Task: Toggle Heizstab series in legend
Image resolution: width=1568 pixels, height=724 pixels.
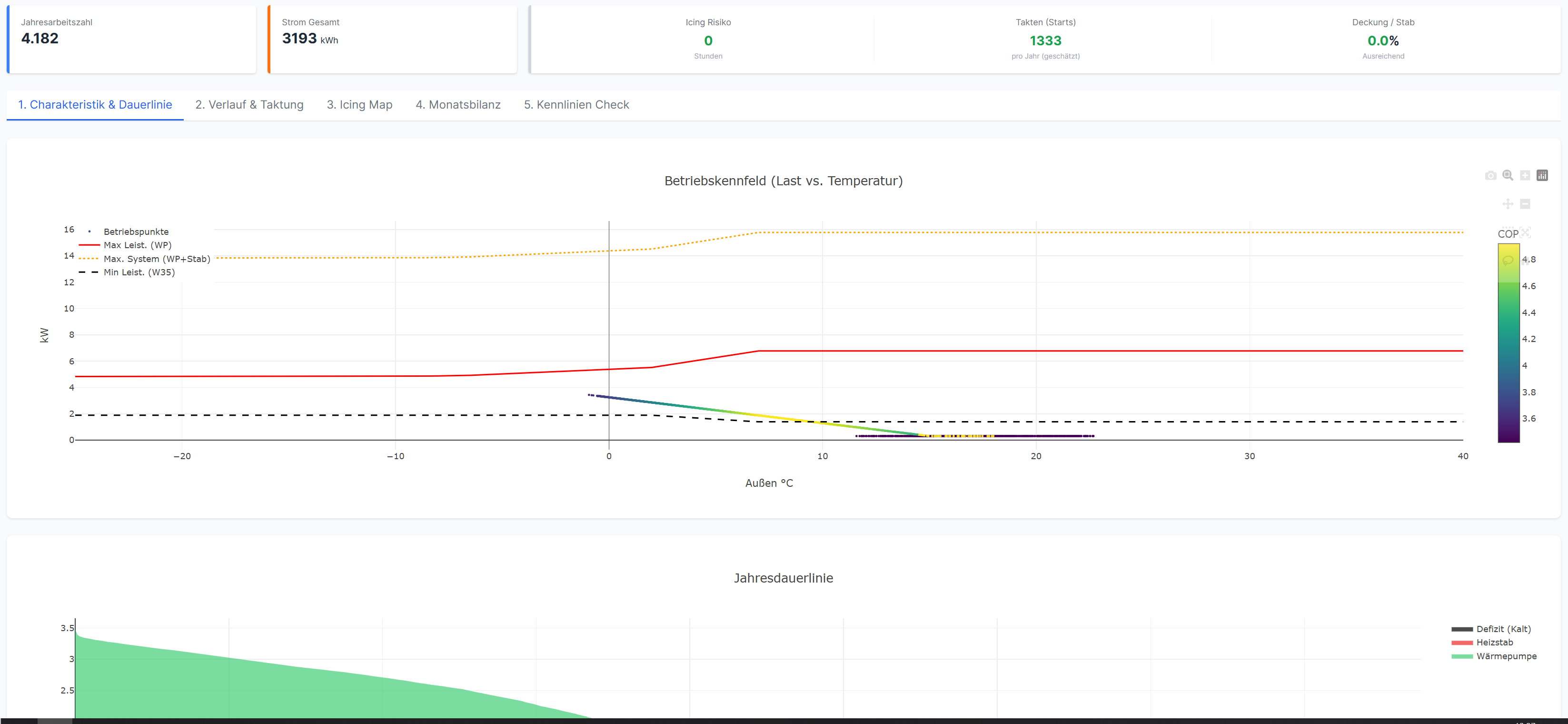Action: coord(1494,643)
